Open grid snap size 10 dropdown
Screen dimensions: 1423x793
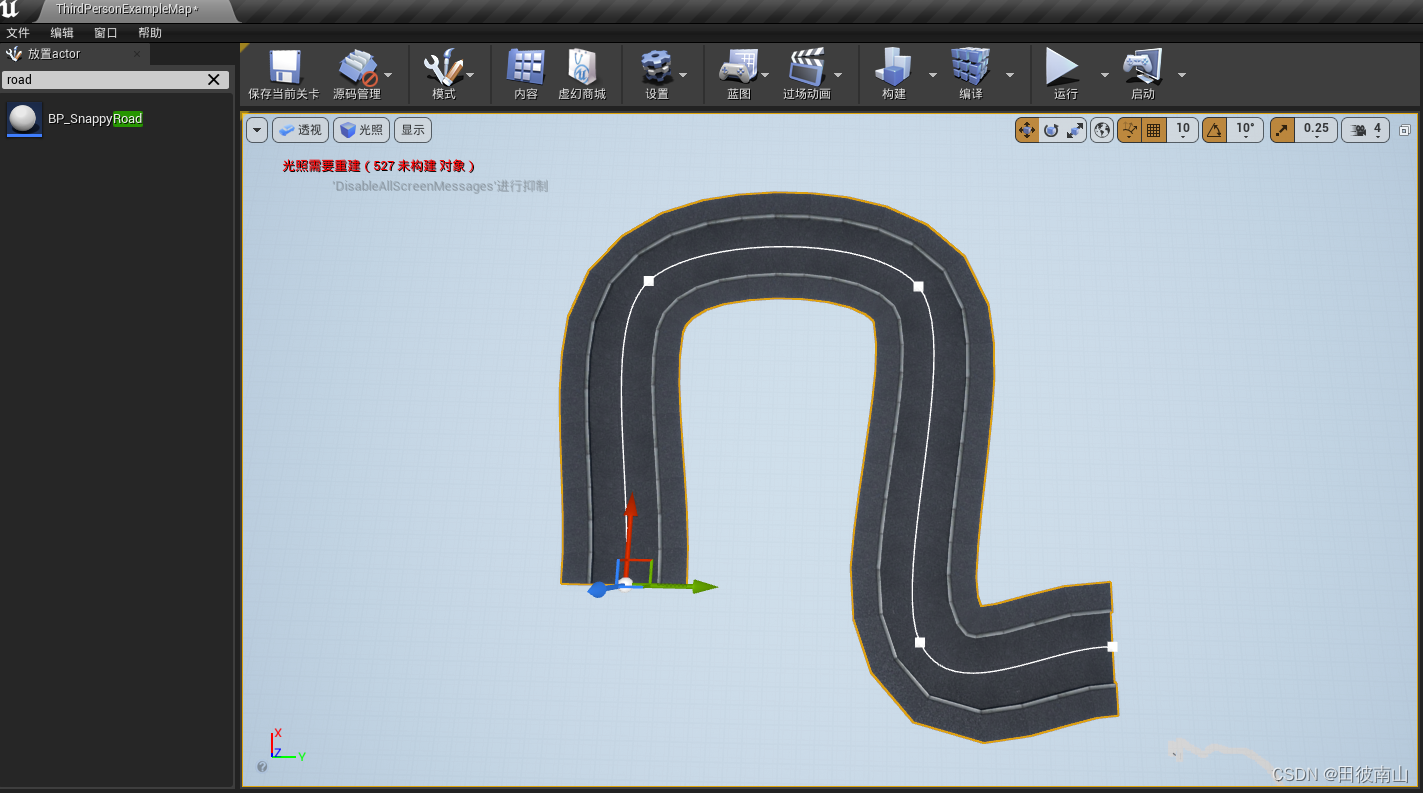[x=1183, y=130]
